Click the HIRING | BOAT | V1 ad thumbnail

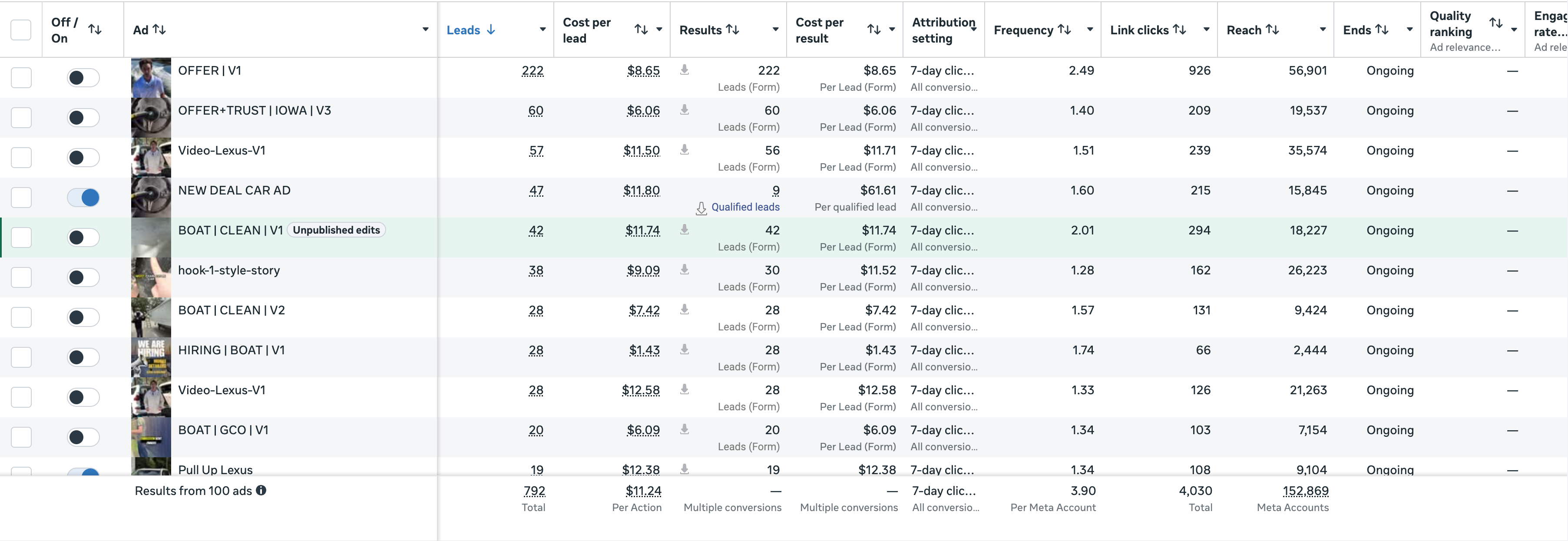[151, 357]
